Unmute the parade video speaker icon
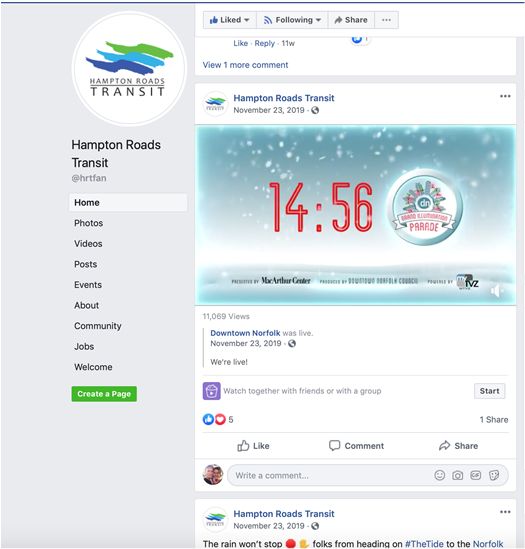Image resolution: width=525 pixels, height=549 pixels. 497,291
